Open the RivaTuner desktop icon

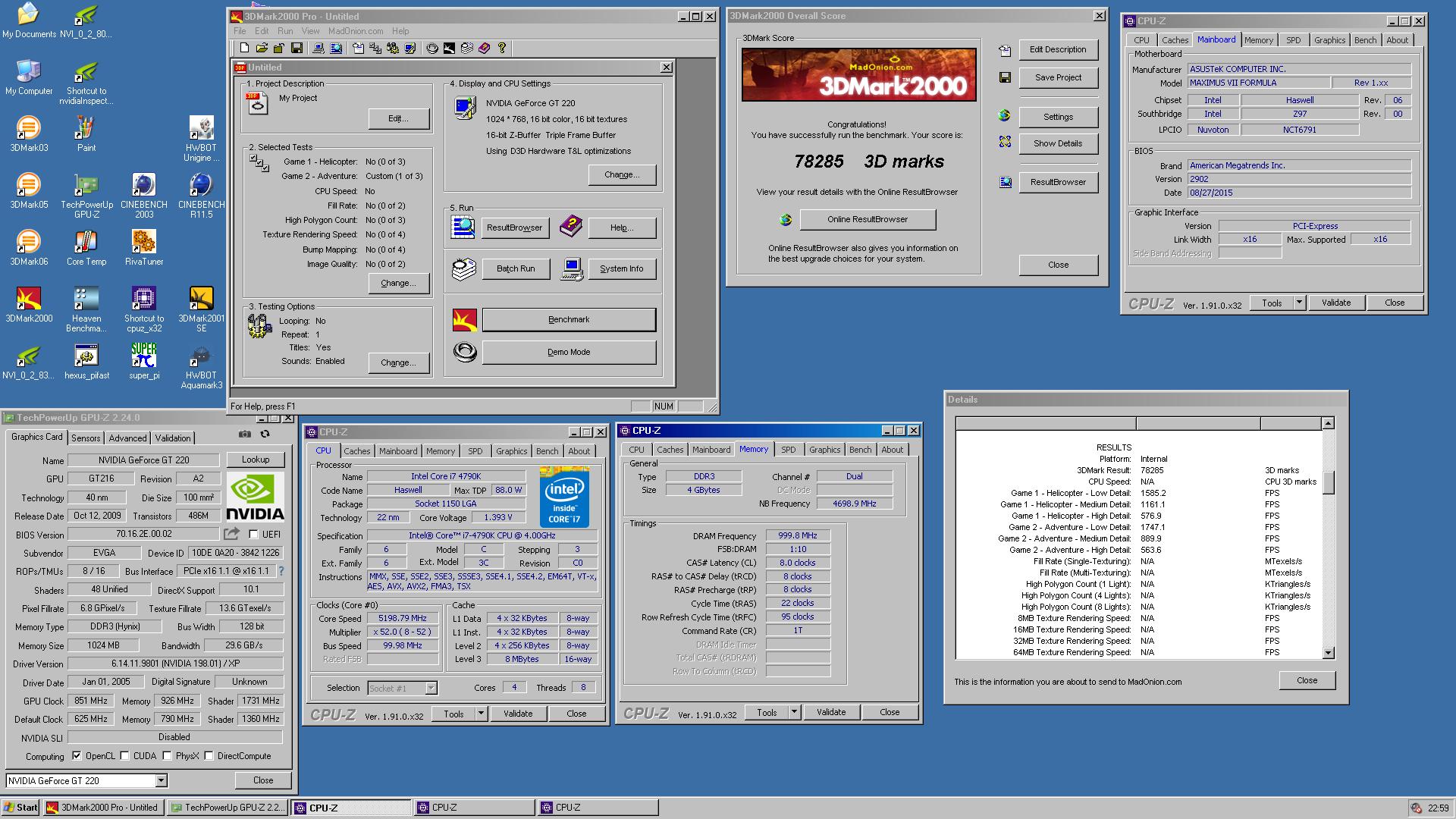[144, 247]
